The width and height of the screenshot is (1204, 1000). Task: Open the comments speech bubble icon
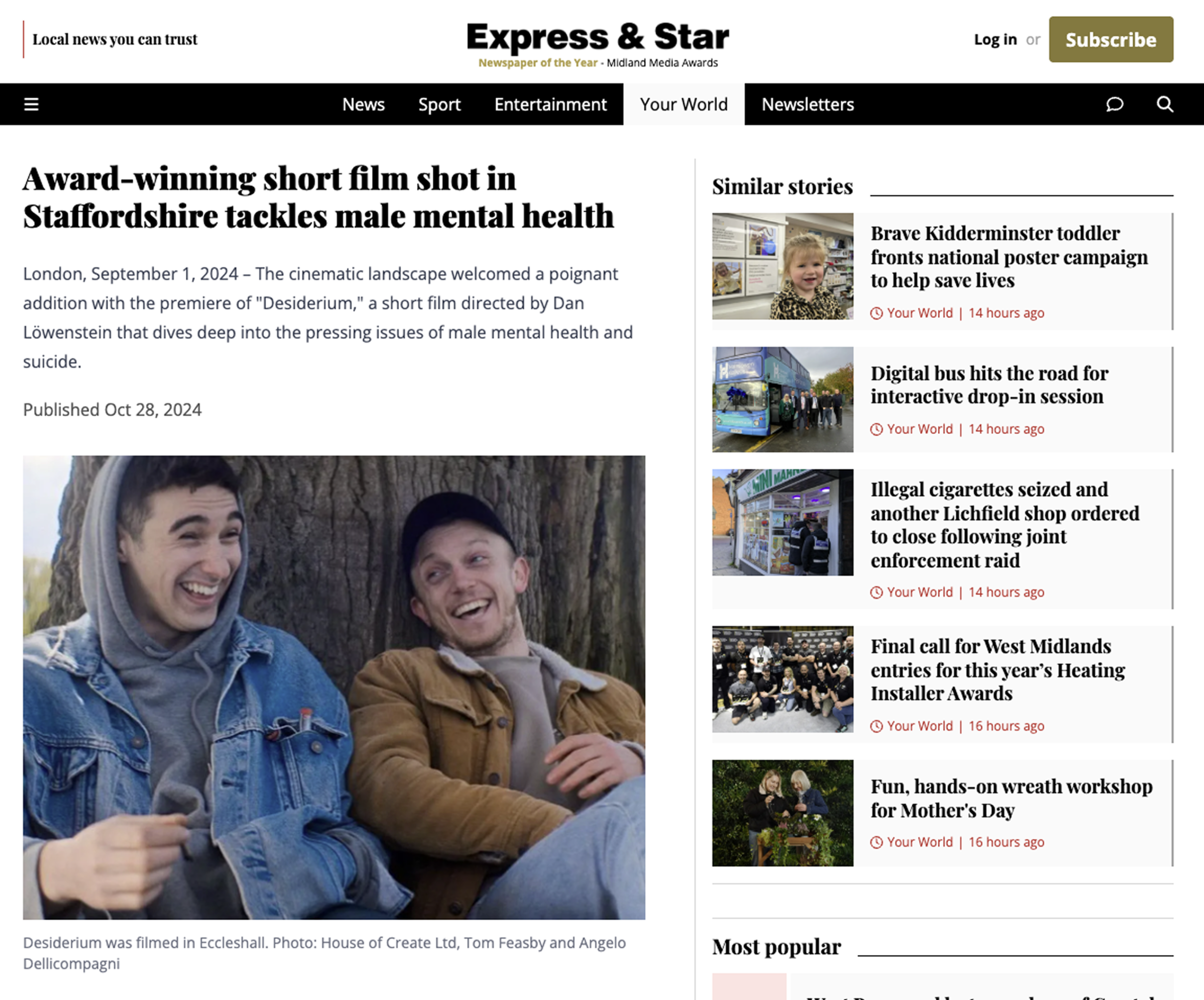1115,104
